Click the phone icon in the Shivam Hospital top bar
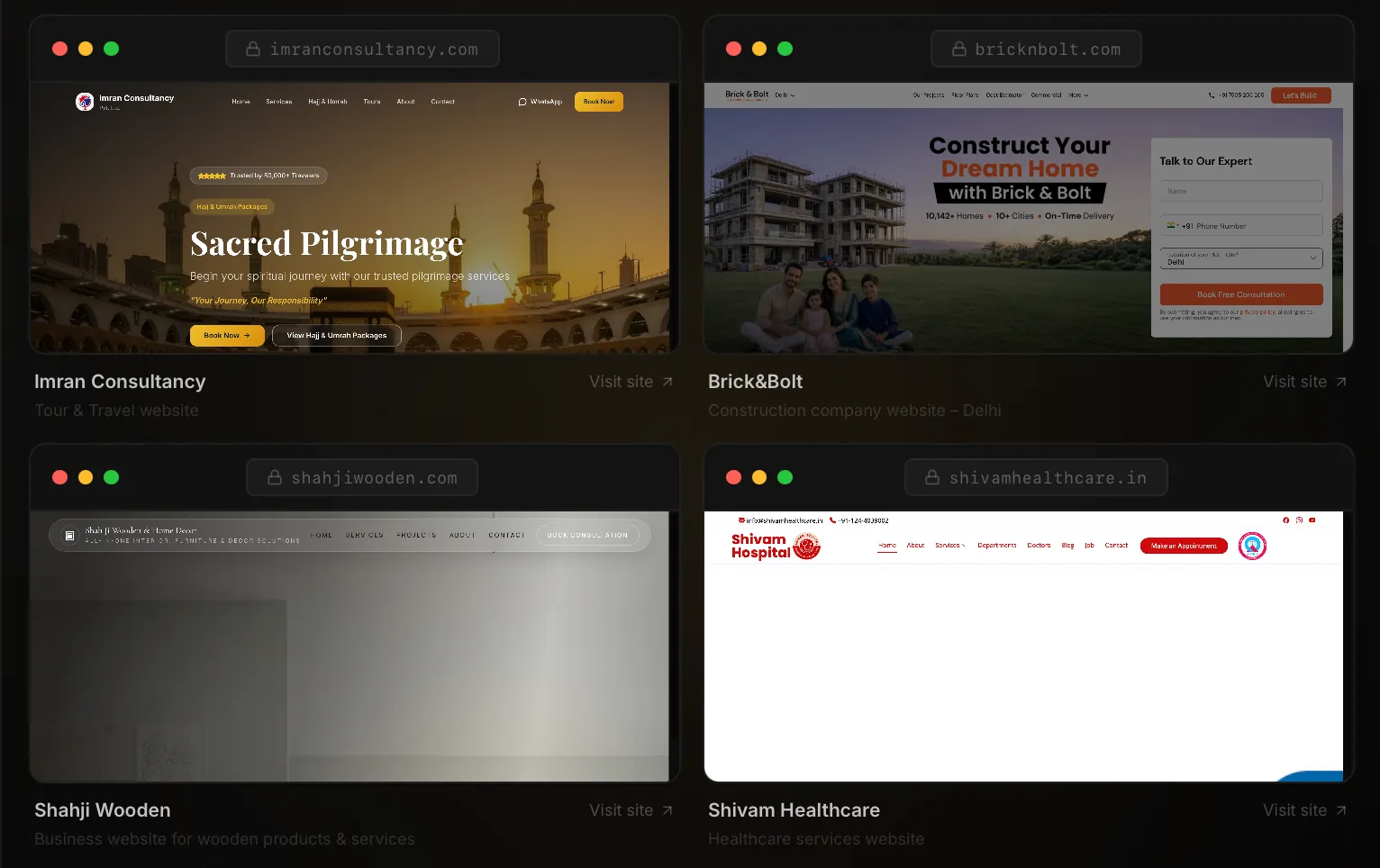 tap(833, 520)
